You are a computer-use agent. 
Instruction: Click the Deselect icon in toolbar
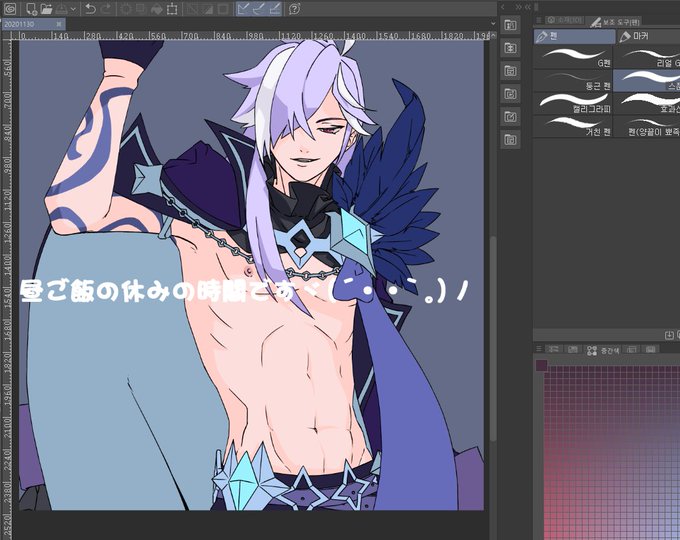191,9
